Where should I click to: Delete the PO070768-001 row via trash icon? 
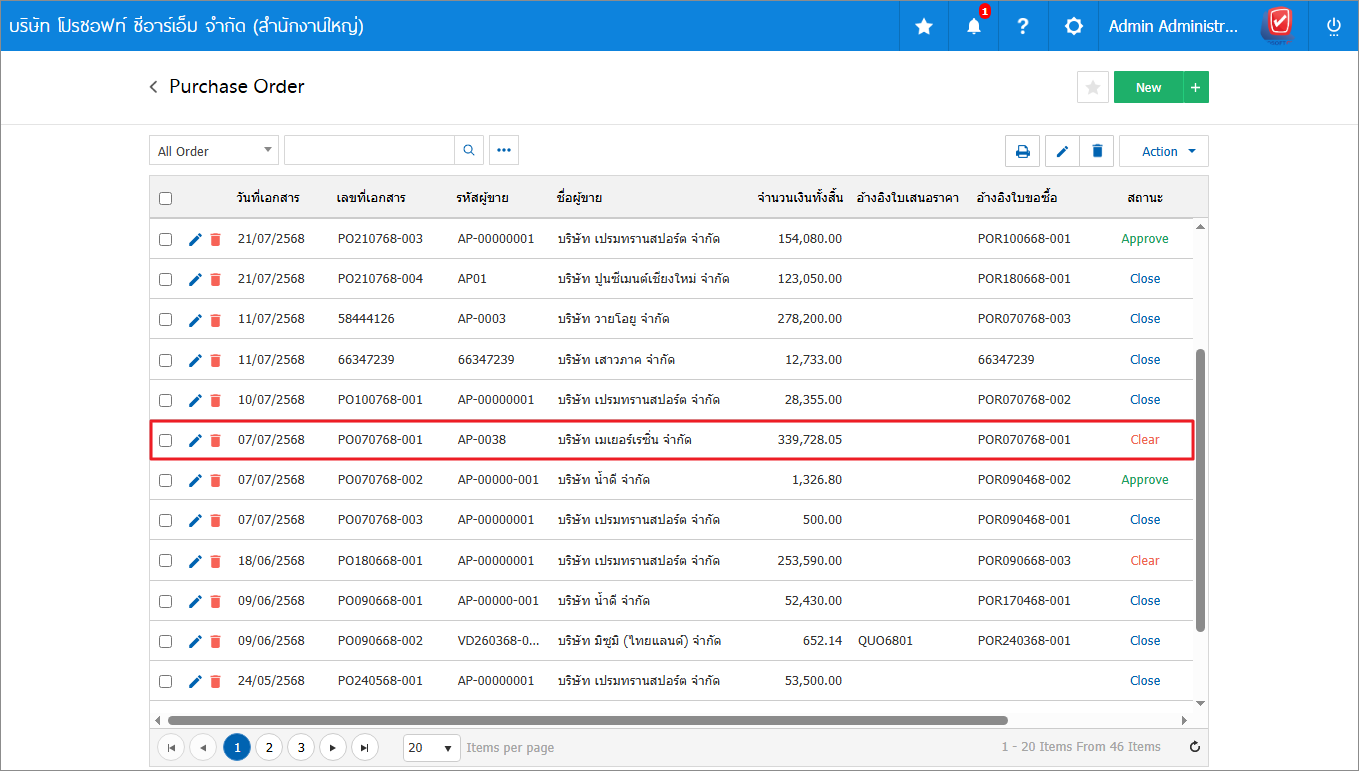(215, 440)
